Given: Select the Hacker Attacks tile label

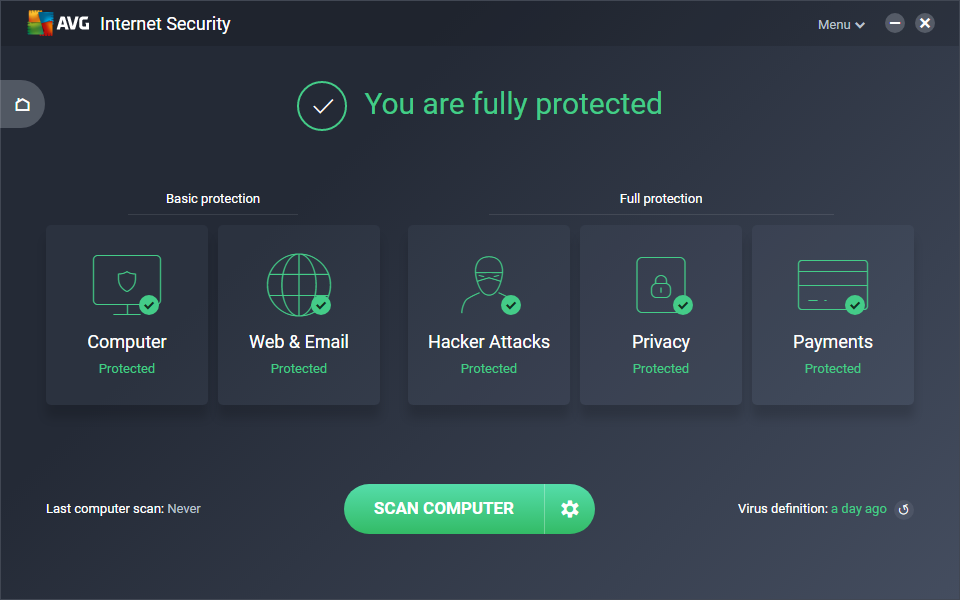Looking at the screenshot, I should tap(489, 342).
